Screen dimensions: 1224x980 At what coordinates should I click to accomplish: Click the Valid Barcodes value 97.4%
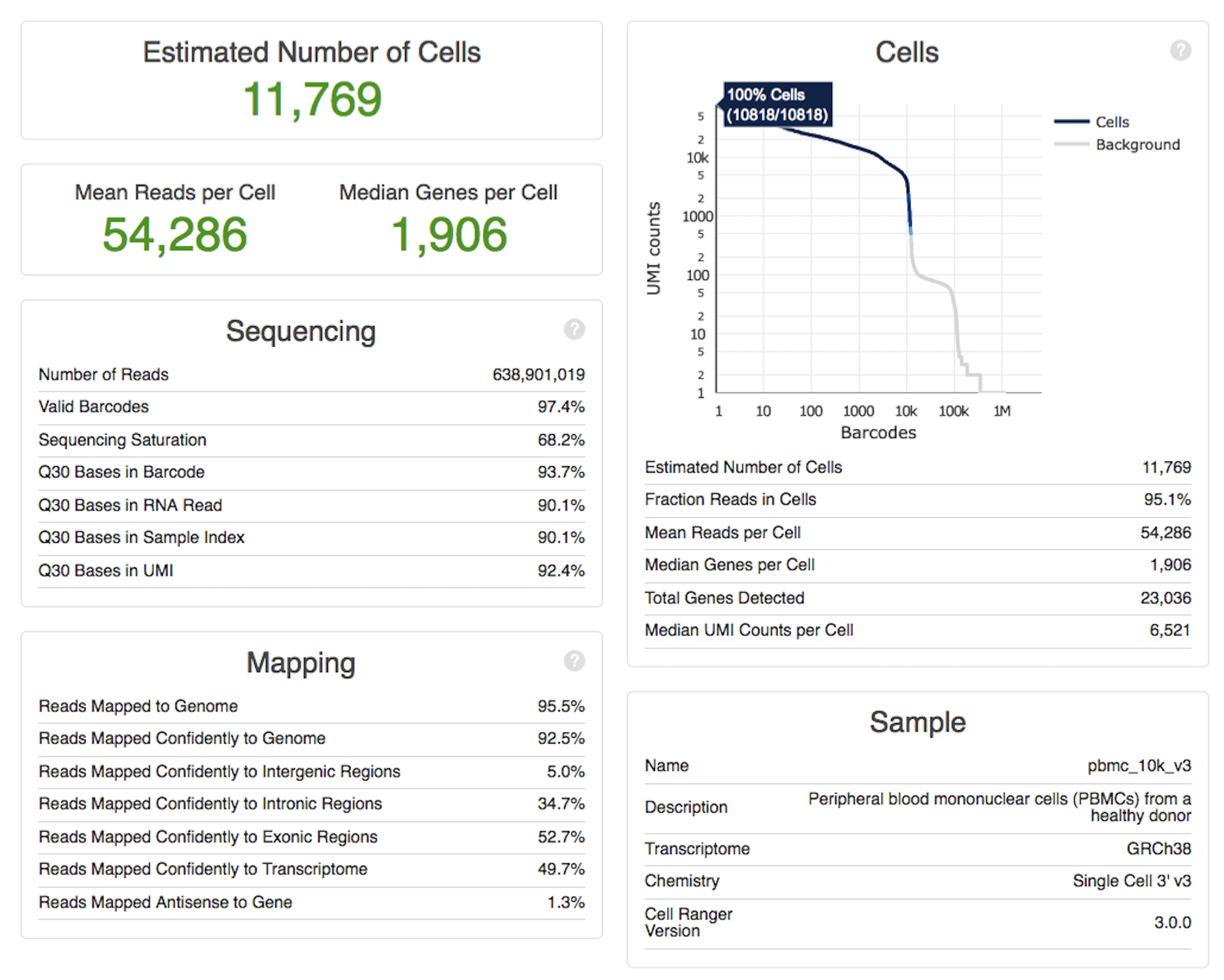(561, 407)
